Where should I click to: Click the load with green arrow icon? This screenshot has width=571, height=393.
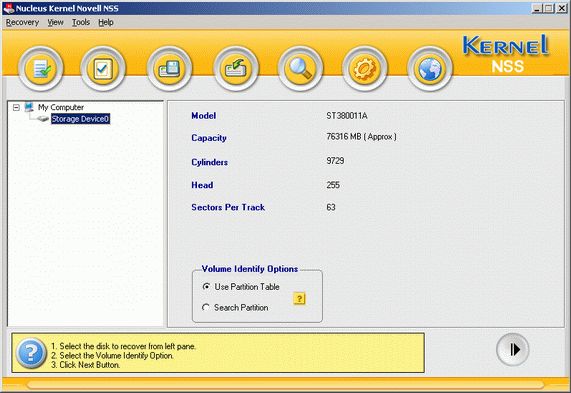236,68
